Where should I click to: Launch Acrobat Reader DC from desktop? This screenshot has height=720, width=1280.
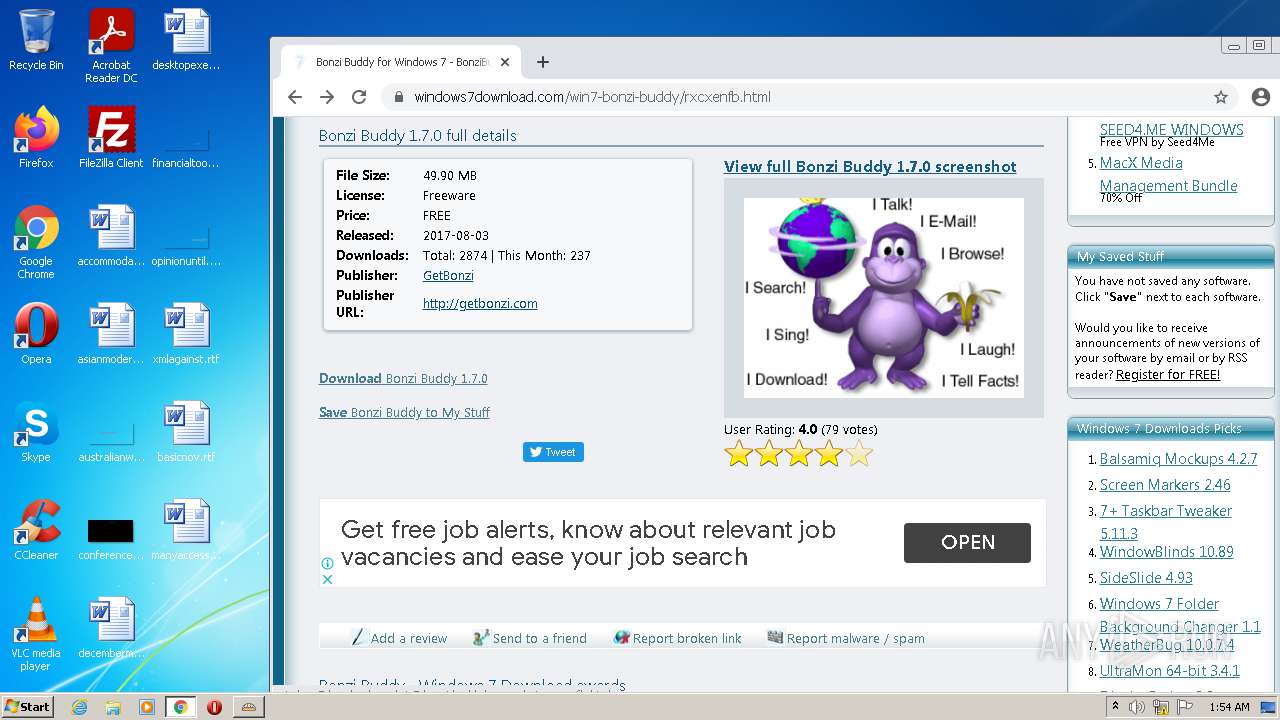point(111,46)
